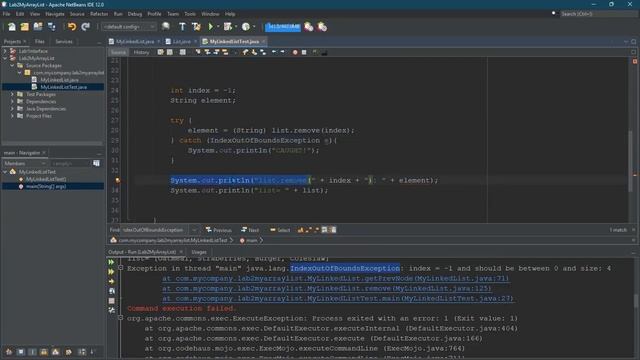Click the Previous button in Find bar
The height and width of the screenshot is (360, 640).
pos(219,230)
